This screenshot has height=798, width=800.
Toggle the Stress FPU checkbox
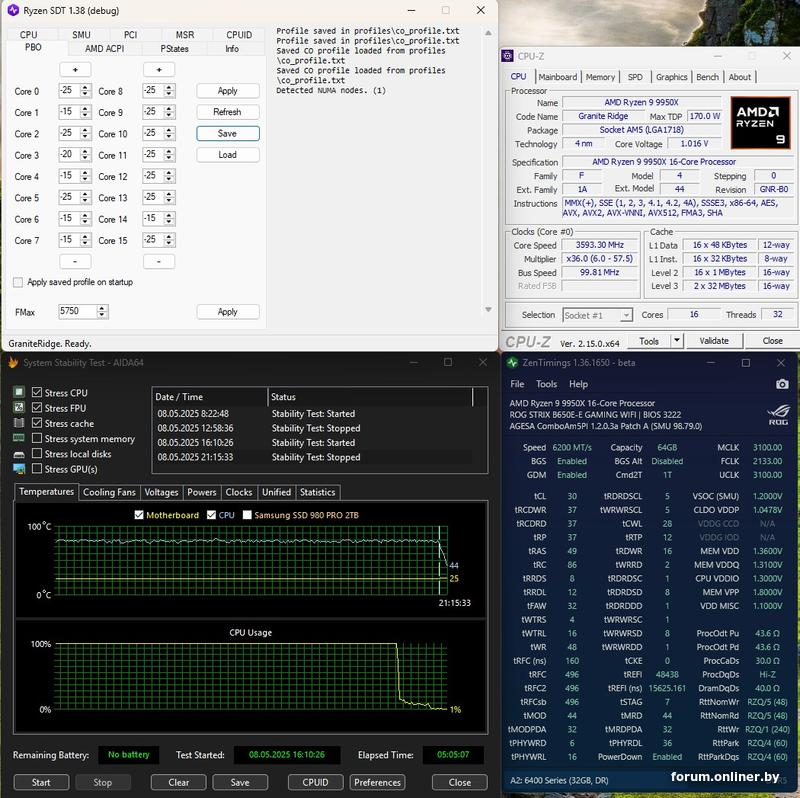click(x=37, y=407)
